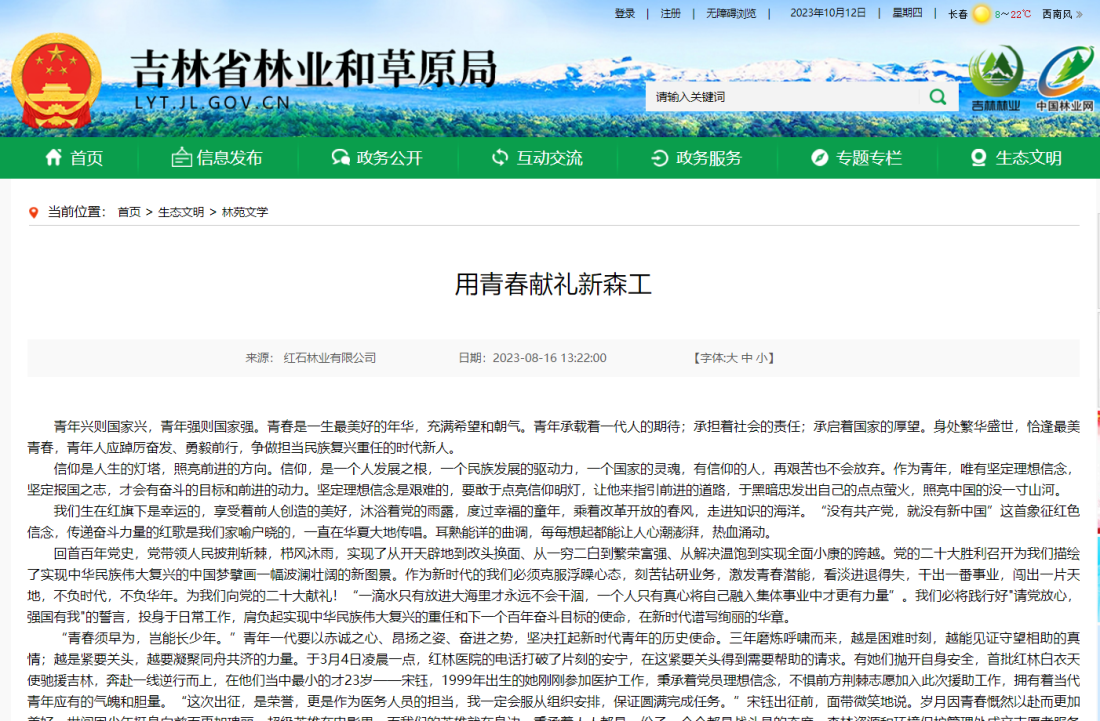Open the 生态文明 menu item
The height and width of the screenshot is (721, 1100).
click(x=1026, y=157)
